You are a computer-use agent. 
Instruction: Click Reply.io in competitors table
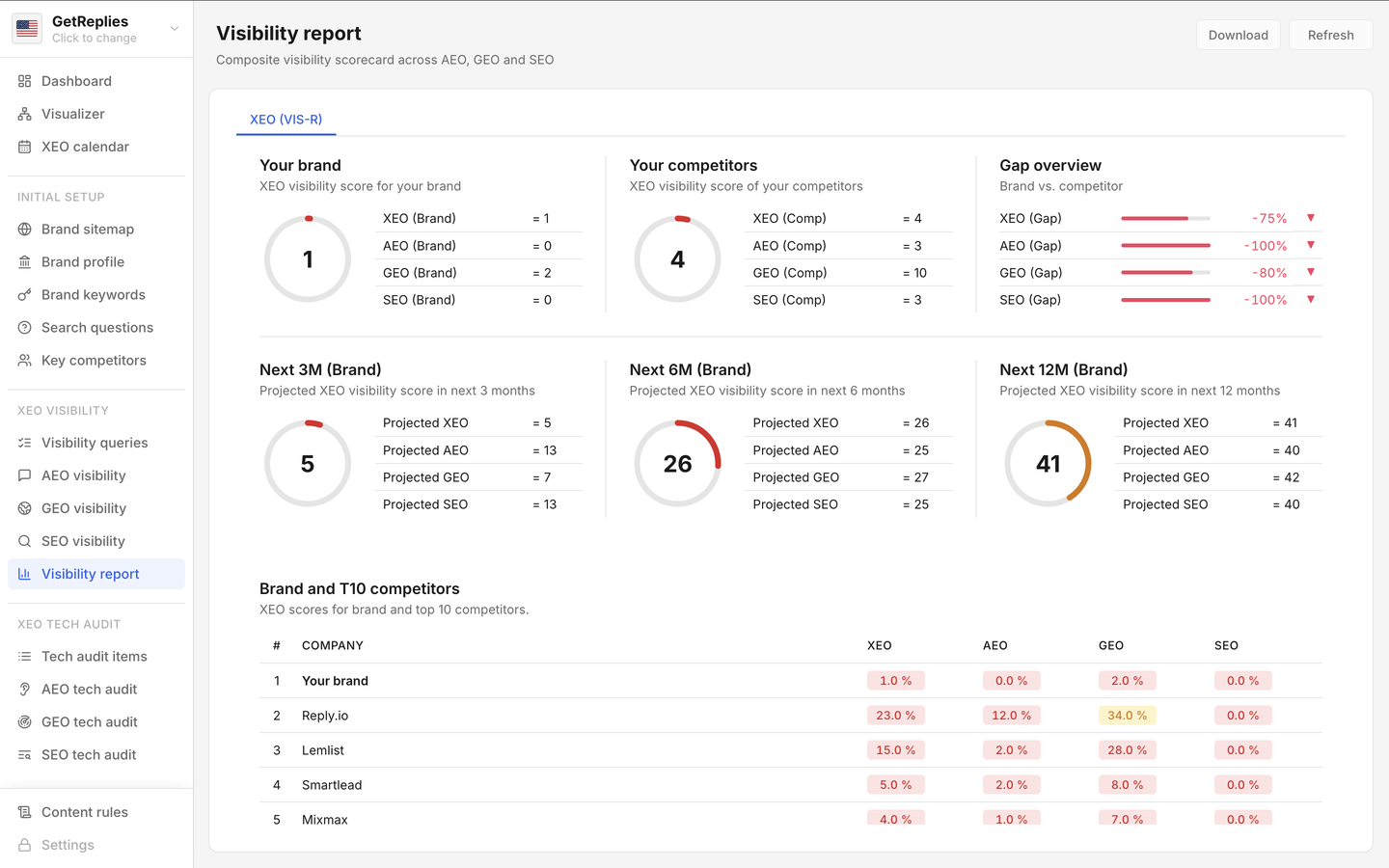pos(325,716)
